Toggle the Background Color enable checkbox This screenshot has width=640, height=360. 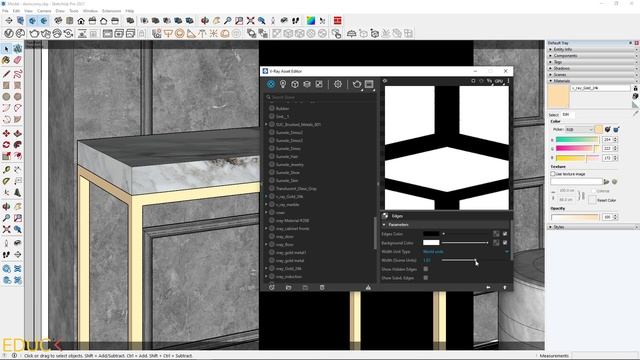pos(505,242)
